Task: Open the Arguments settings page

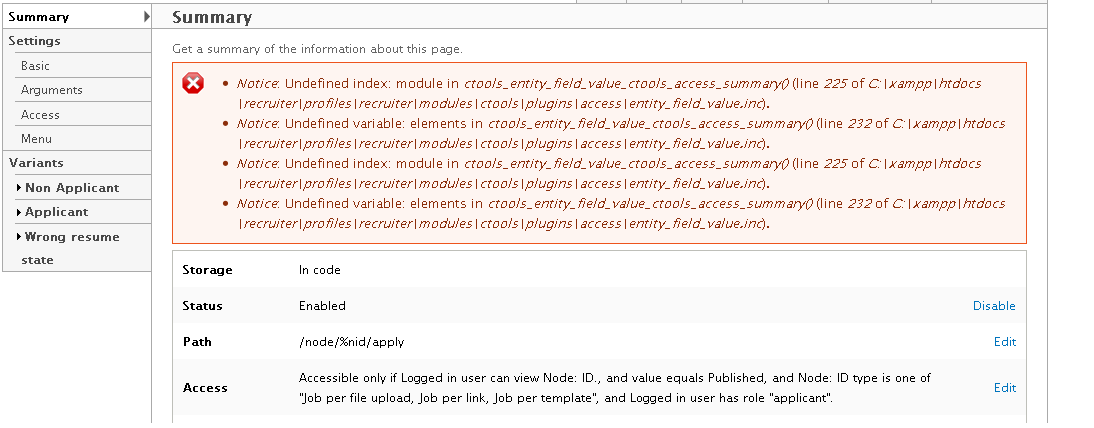Action: click(x=52, y=90)
